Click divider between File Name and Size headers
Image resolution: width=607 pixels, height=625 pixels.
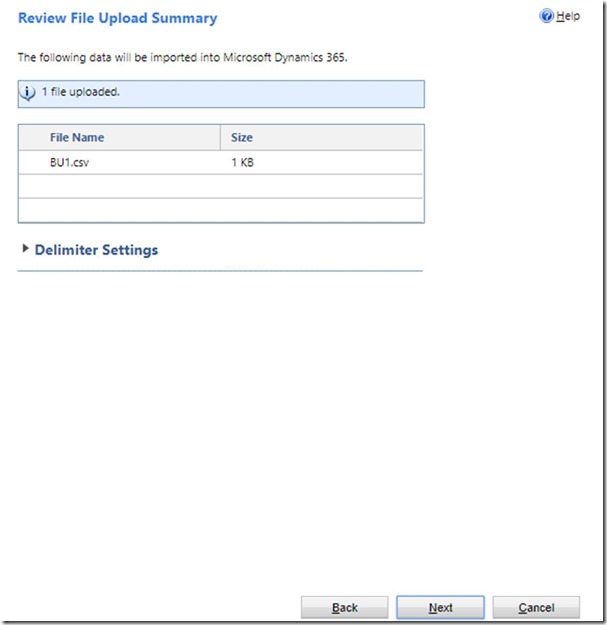[x=220, y=137]
